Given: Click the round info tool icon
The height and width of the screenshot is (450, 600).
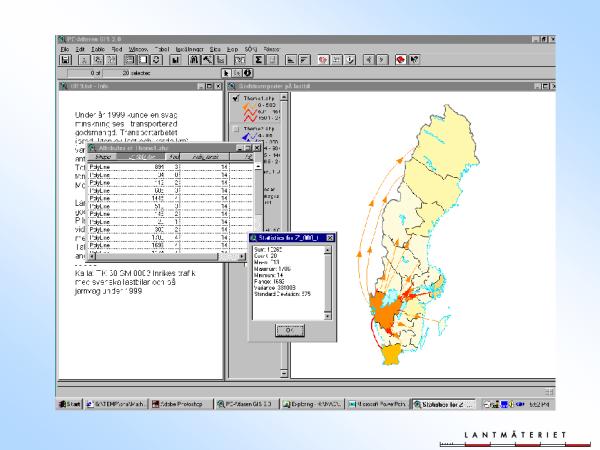Looking at the screenshot, I should (x=247, y=73).
